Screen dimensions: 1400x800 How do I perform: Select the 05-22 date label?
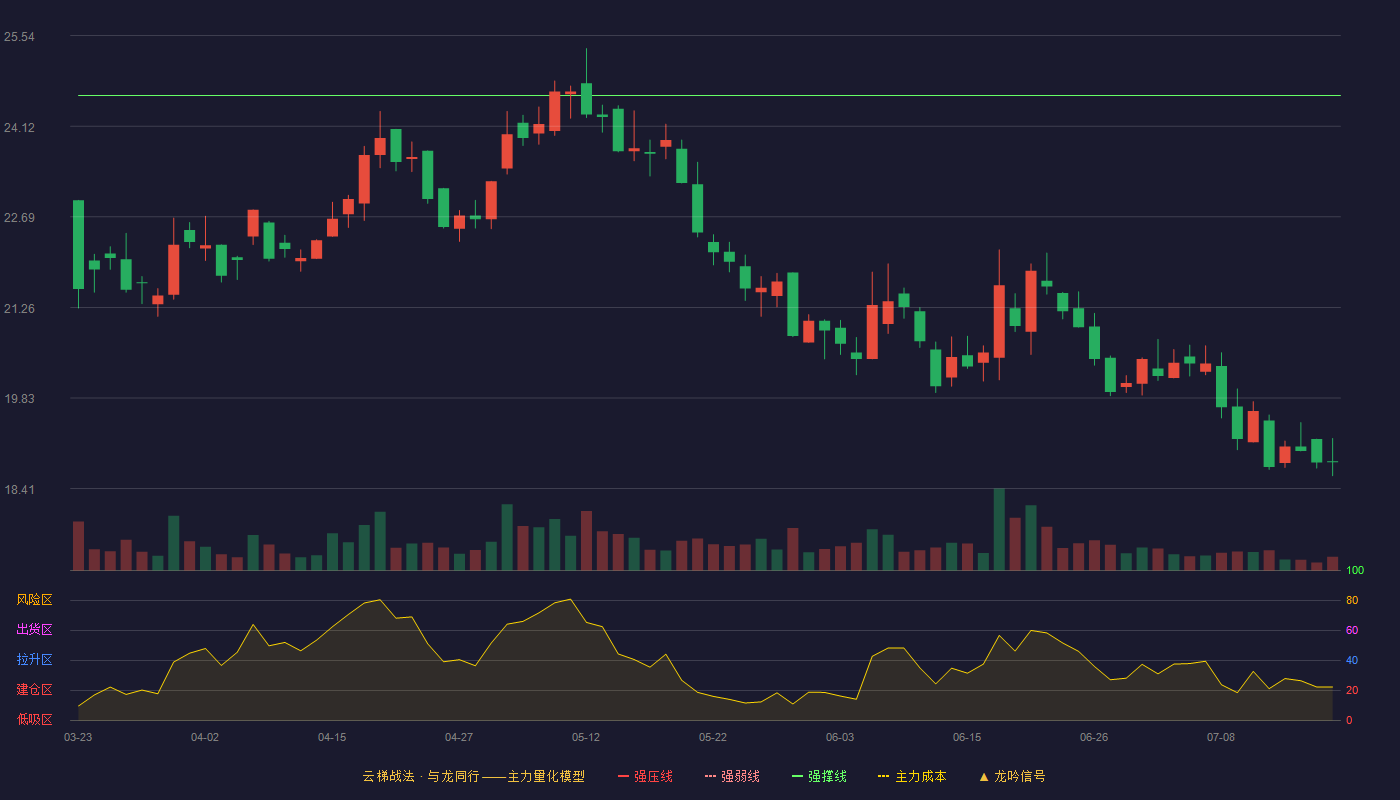713,737
